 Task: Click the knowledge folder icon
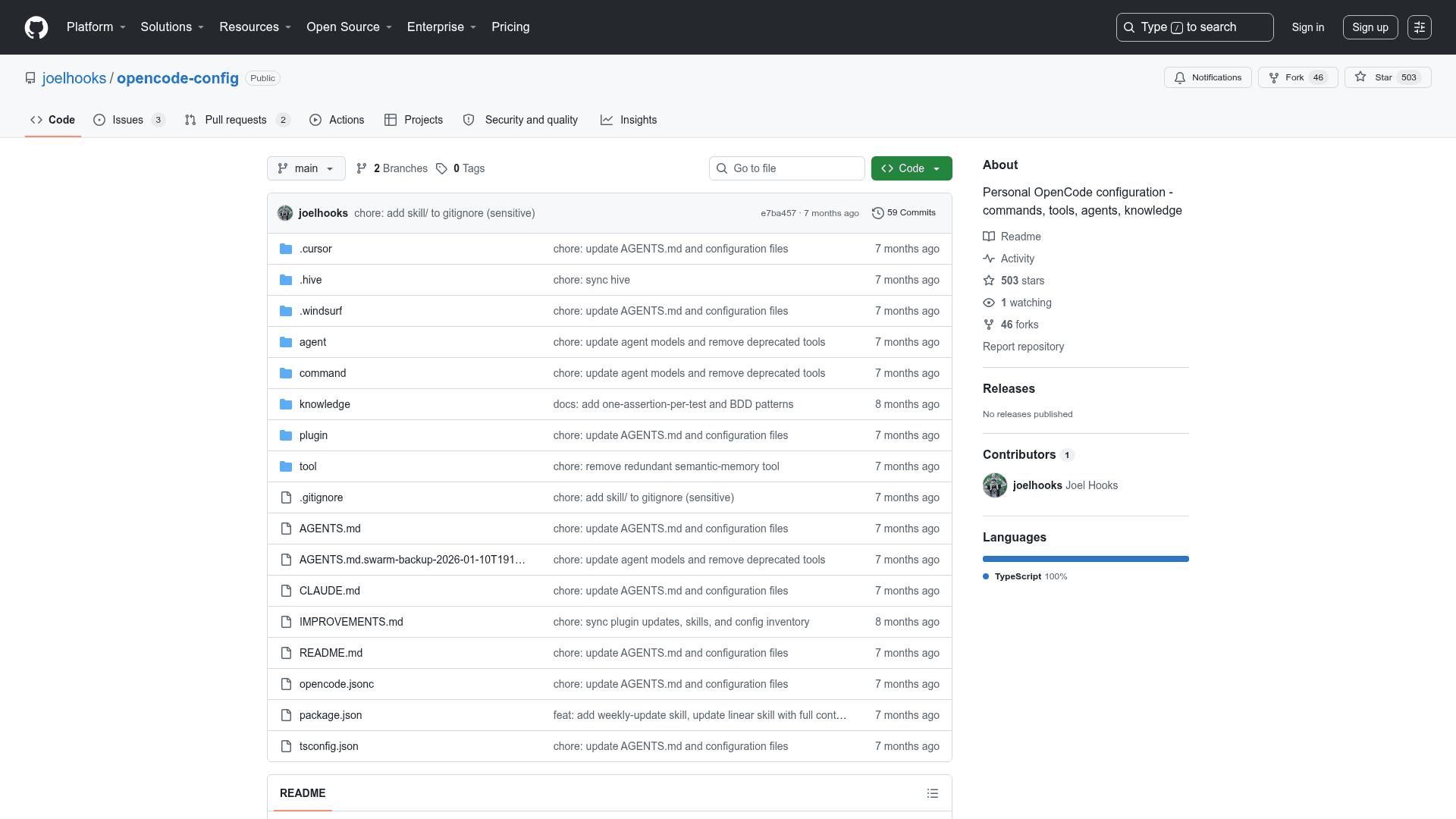coord(286,404)
